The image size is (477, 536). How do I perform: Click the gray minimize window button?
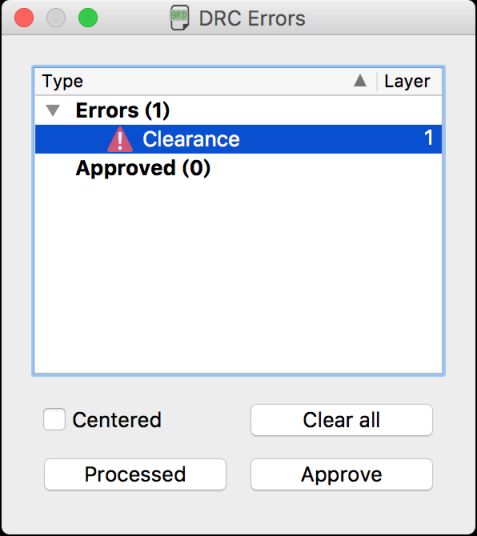(56, 18)
